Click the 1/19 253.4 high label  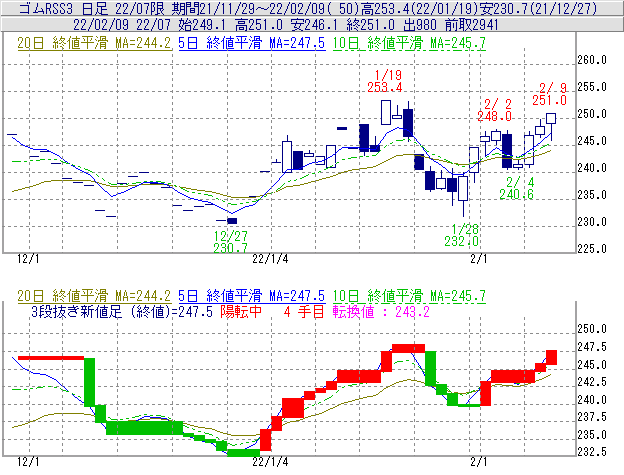[385, 81]
